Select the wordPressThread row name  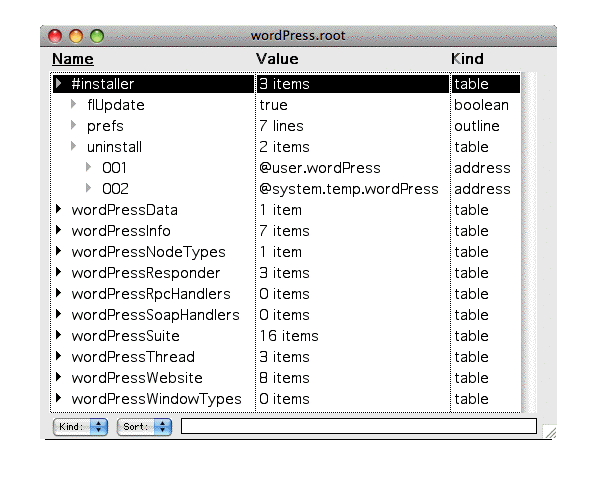[x=133, y=357]
